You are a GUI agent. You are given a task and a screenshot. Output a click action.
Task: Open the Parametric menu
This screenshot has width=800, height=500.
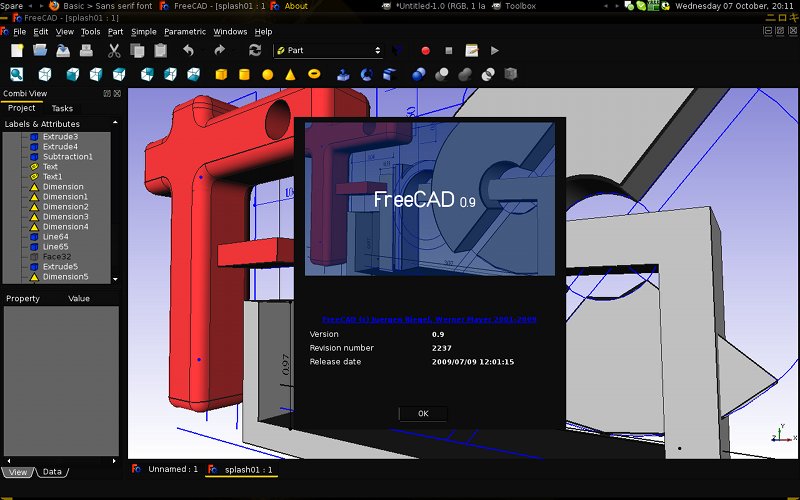(x=185, y=32)
